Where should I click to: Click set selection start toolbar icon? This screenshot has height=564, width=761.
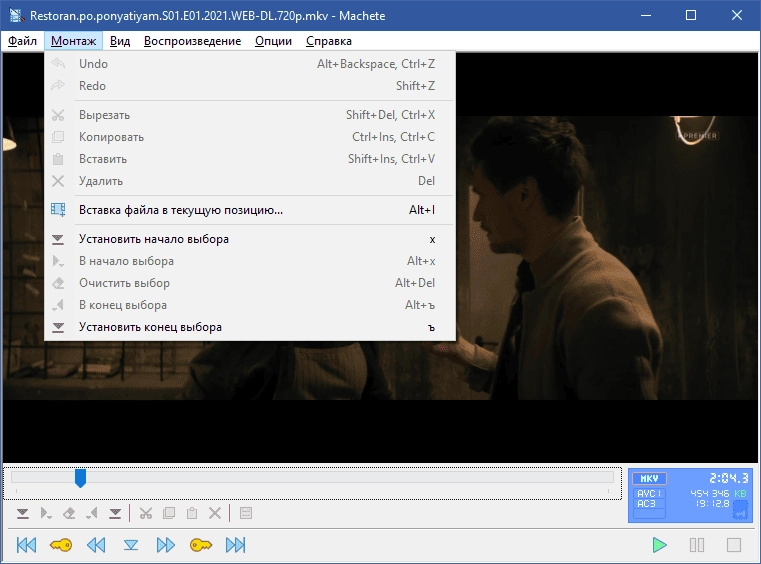[x=22, y=514]
